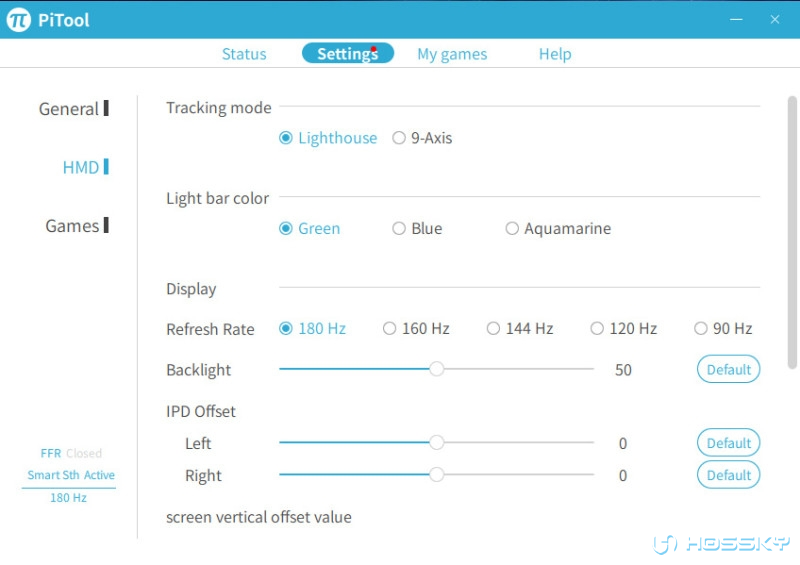Click the 180 Hz status in sidebar

click(x=68, y=498)
